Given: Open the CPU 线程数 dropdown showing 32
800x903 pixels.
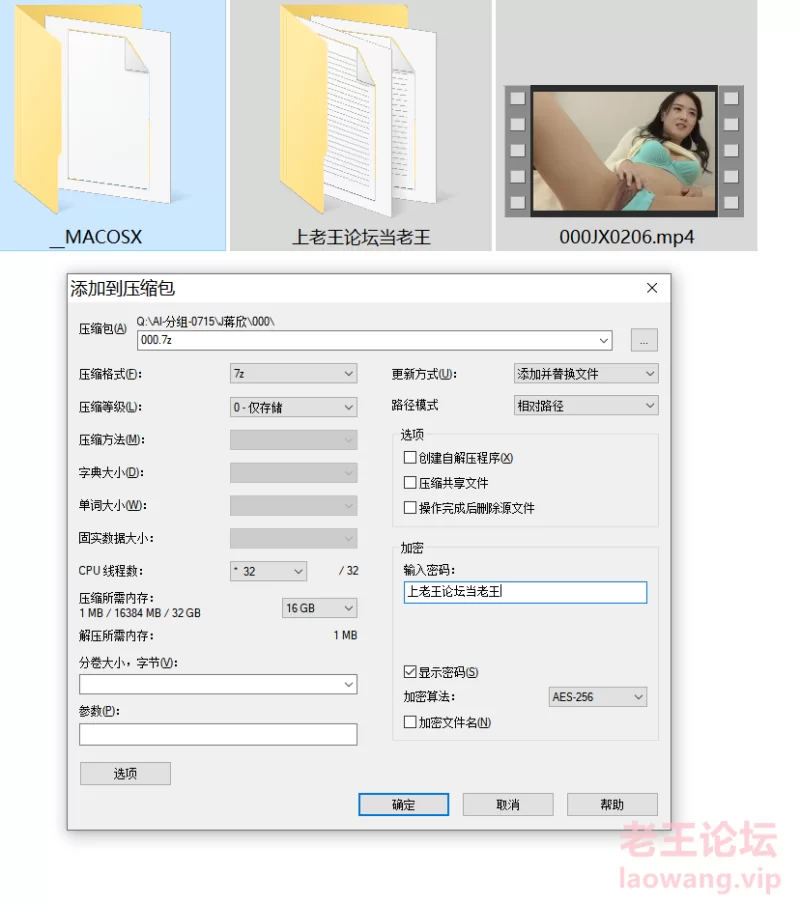Looking at the screenshot, I should pos(268,571).
